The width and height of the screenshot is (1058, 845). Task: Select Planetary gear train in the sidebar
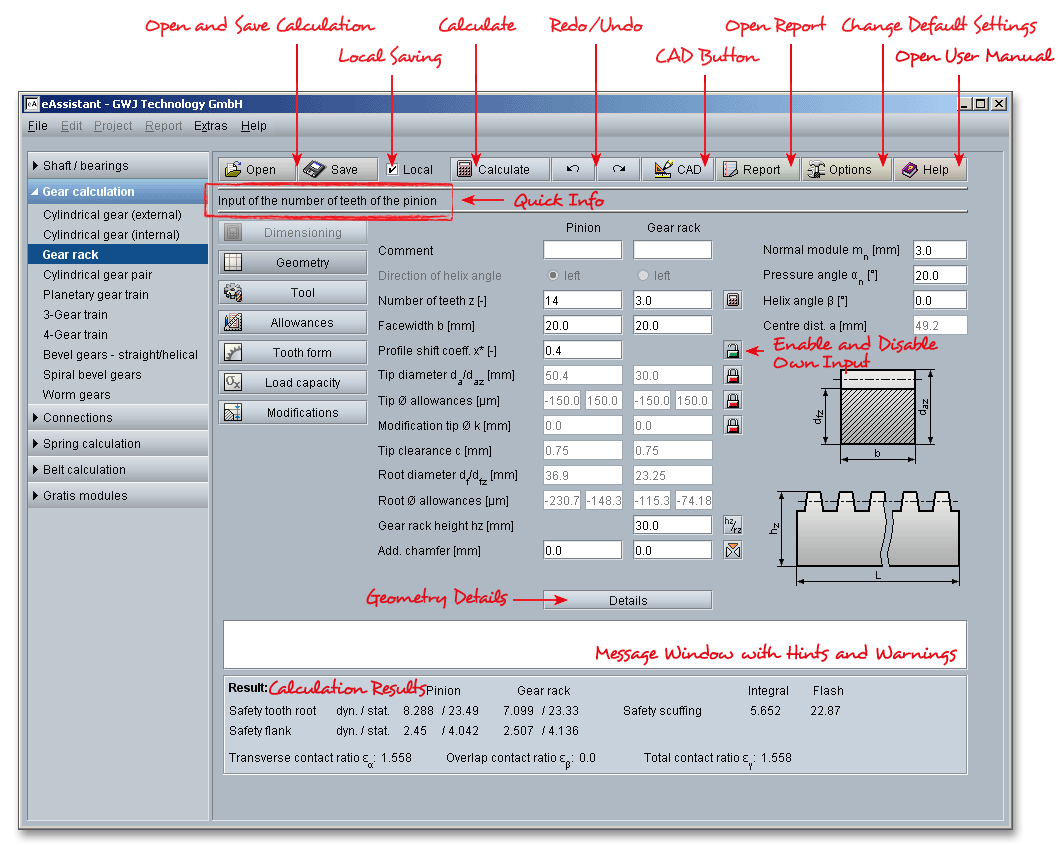click(96, 295)
